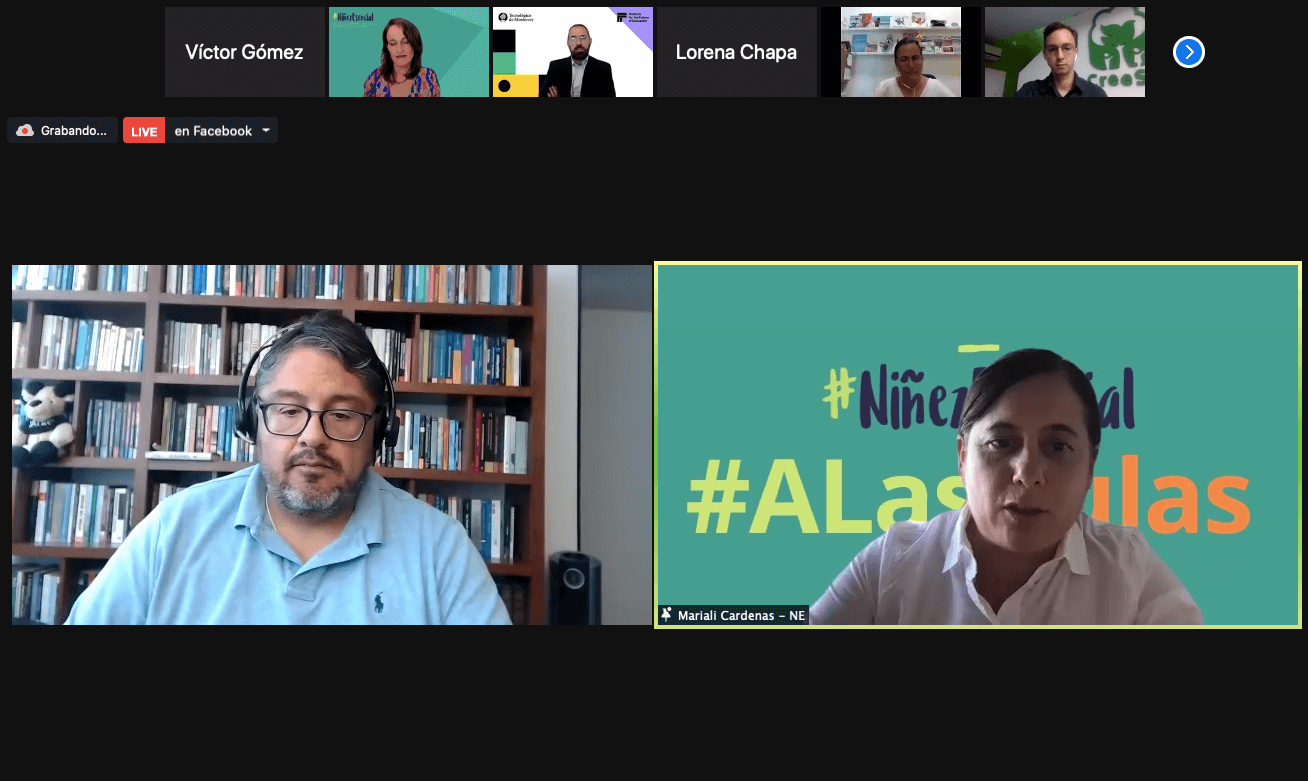
Task: Open the dropdown arrow beside 'en Facebook'
Action: click(x=266, y=131)
